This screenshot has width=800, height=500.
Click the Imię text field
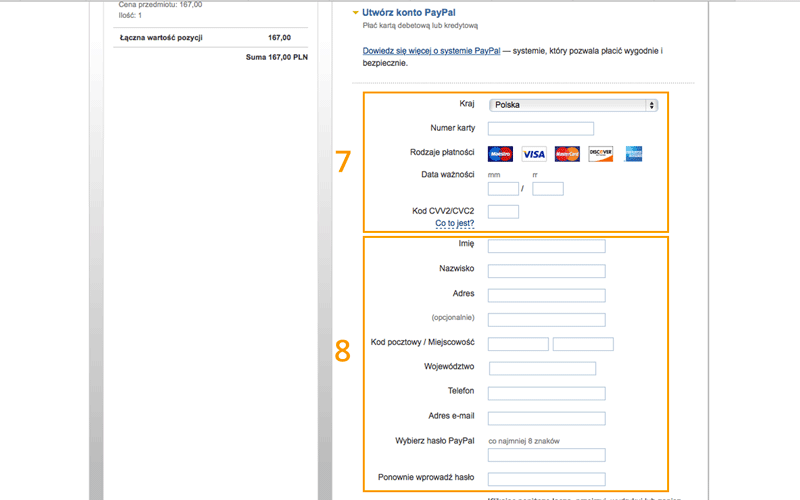coord(546,246)
